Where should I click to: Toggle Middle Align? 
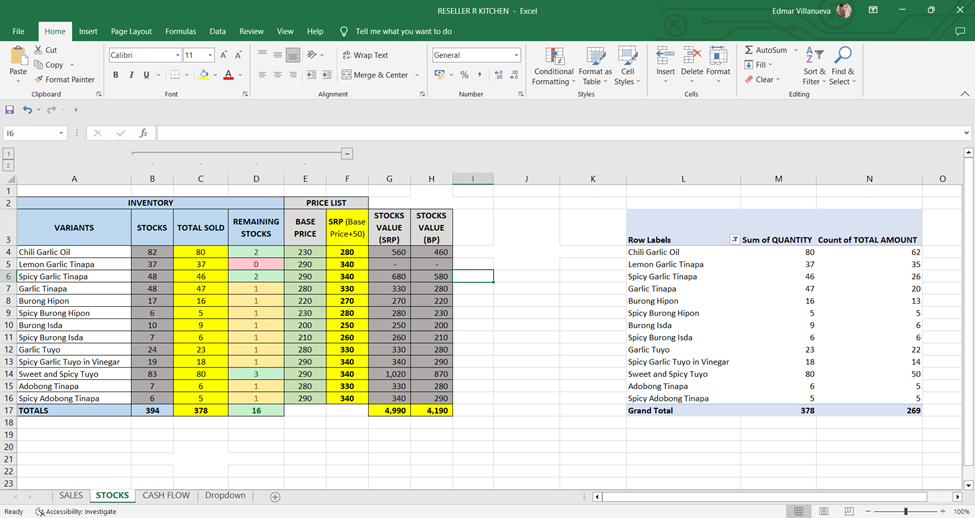[277, 55]
